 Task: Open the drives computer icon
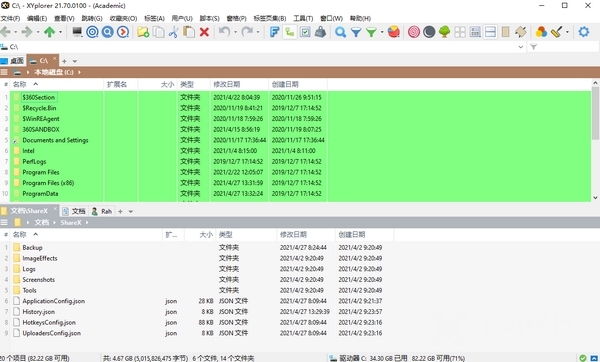[x=77, y=32]
